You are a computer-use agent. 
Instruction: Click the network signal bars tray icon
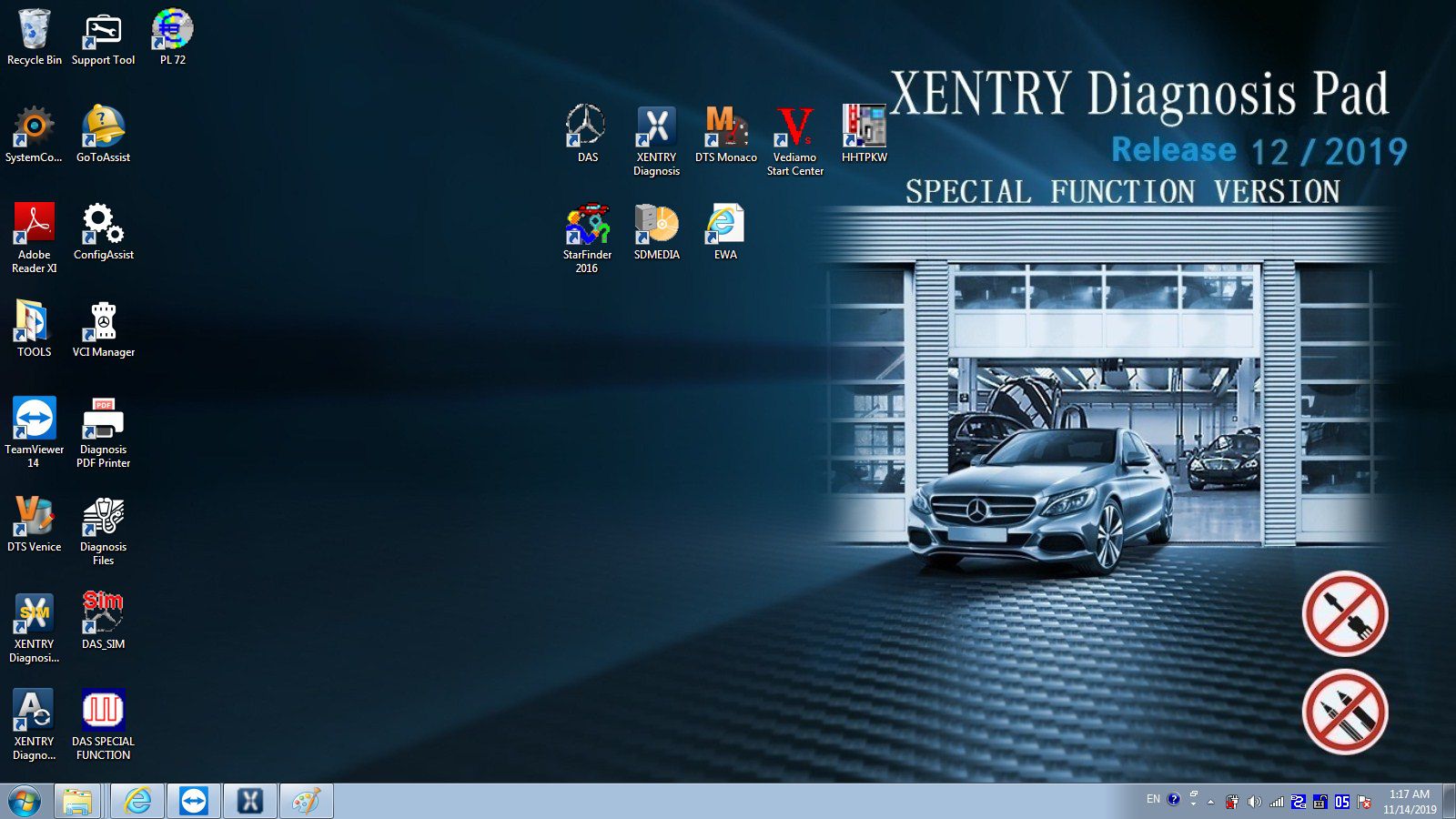1277,802
